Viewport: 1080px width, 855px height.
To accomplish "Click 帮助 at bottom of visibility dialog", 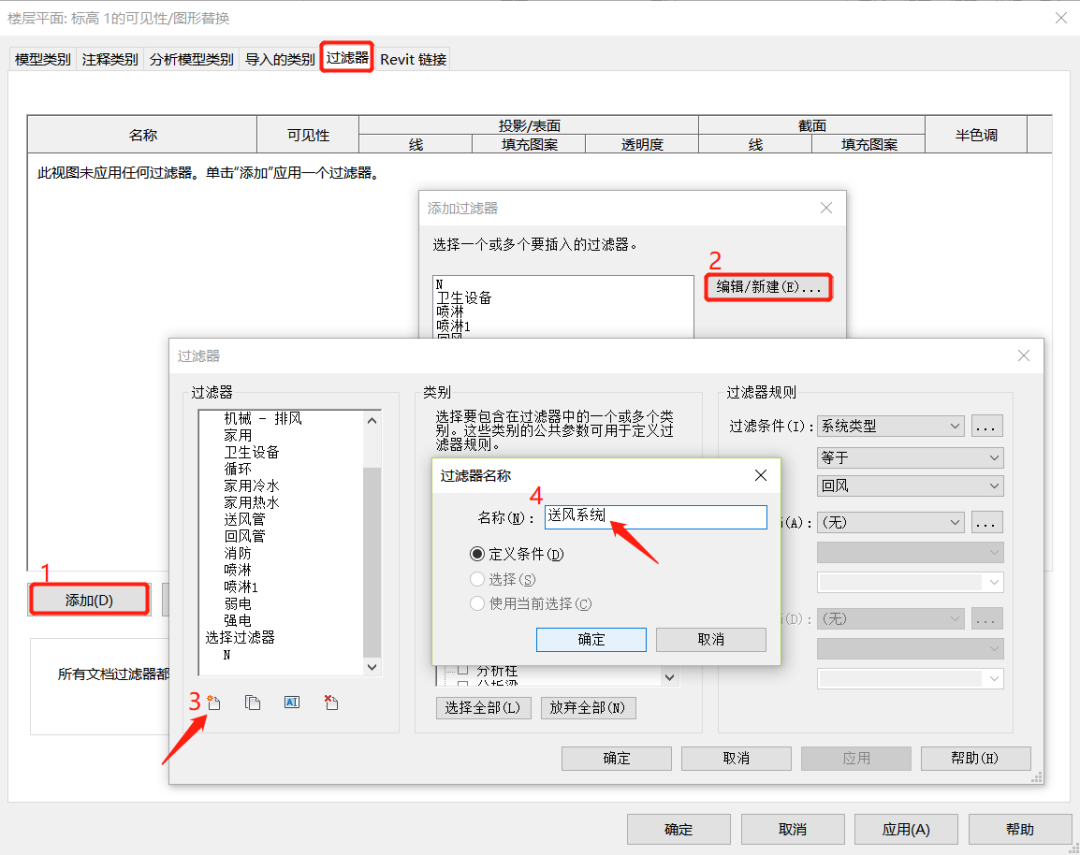I will [x=1020, y=830].
